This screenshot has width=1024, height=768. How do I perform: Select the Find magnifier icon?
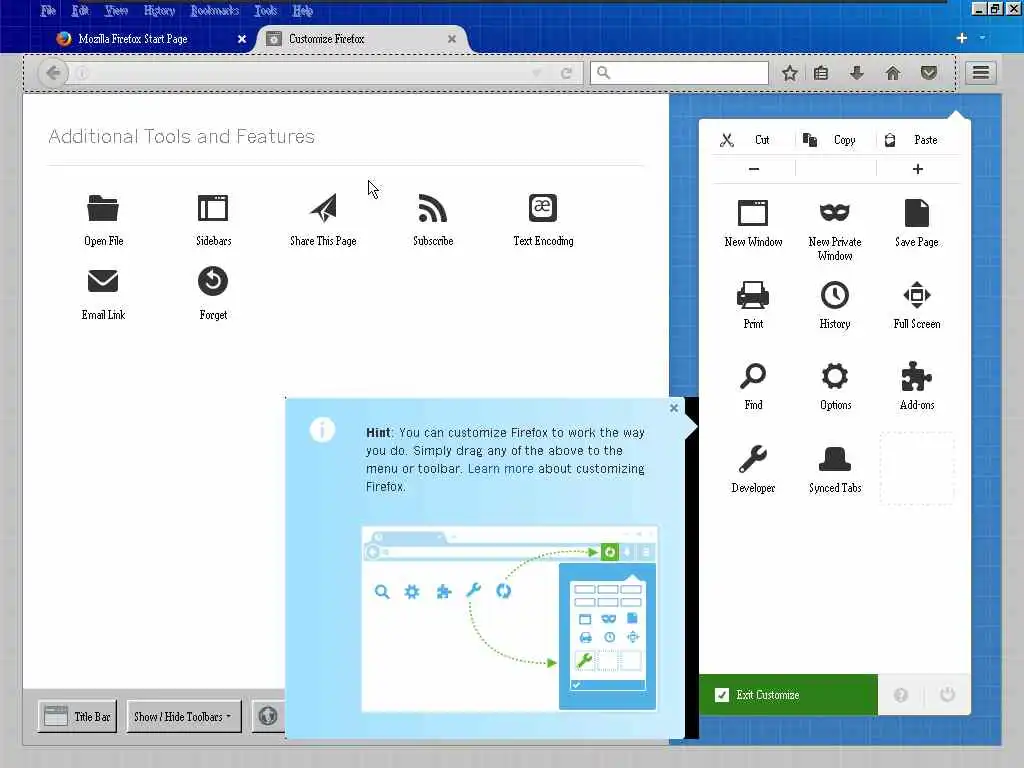coord(753,376)
